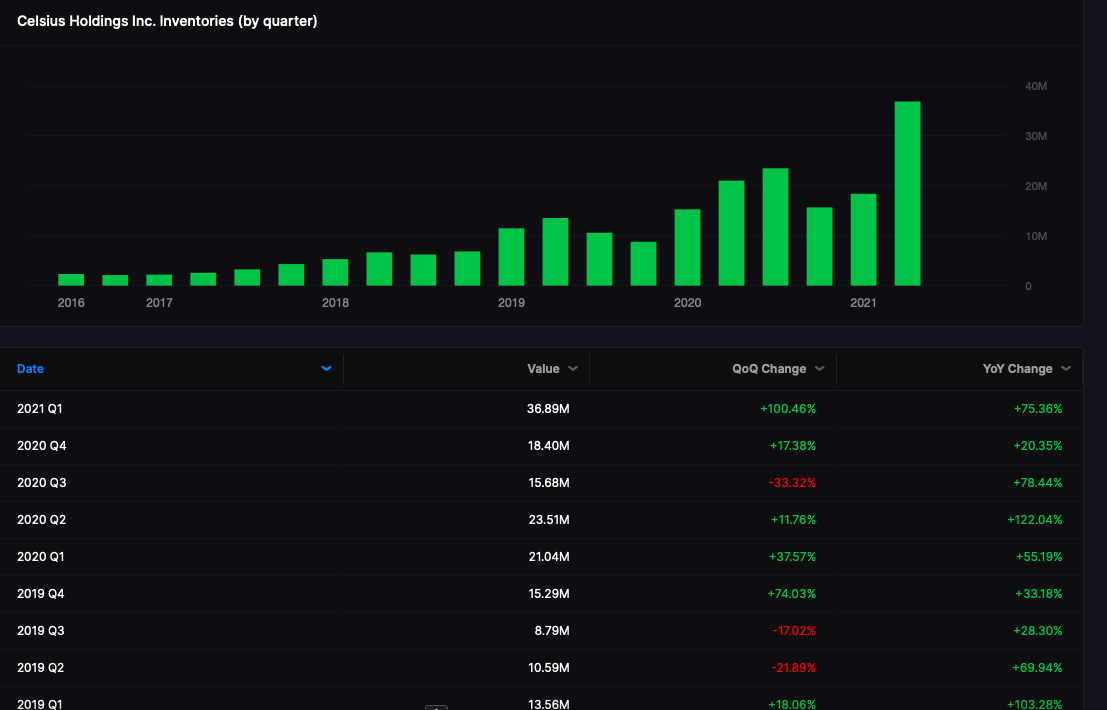Viewport: 1107px width, 710px height.
Task: Click the chart bar above the 2019 label
Action: click(x=511, y=257)
